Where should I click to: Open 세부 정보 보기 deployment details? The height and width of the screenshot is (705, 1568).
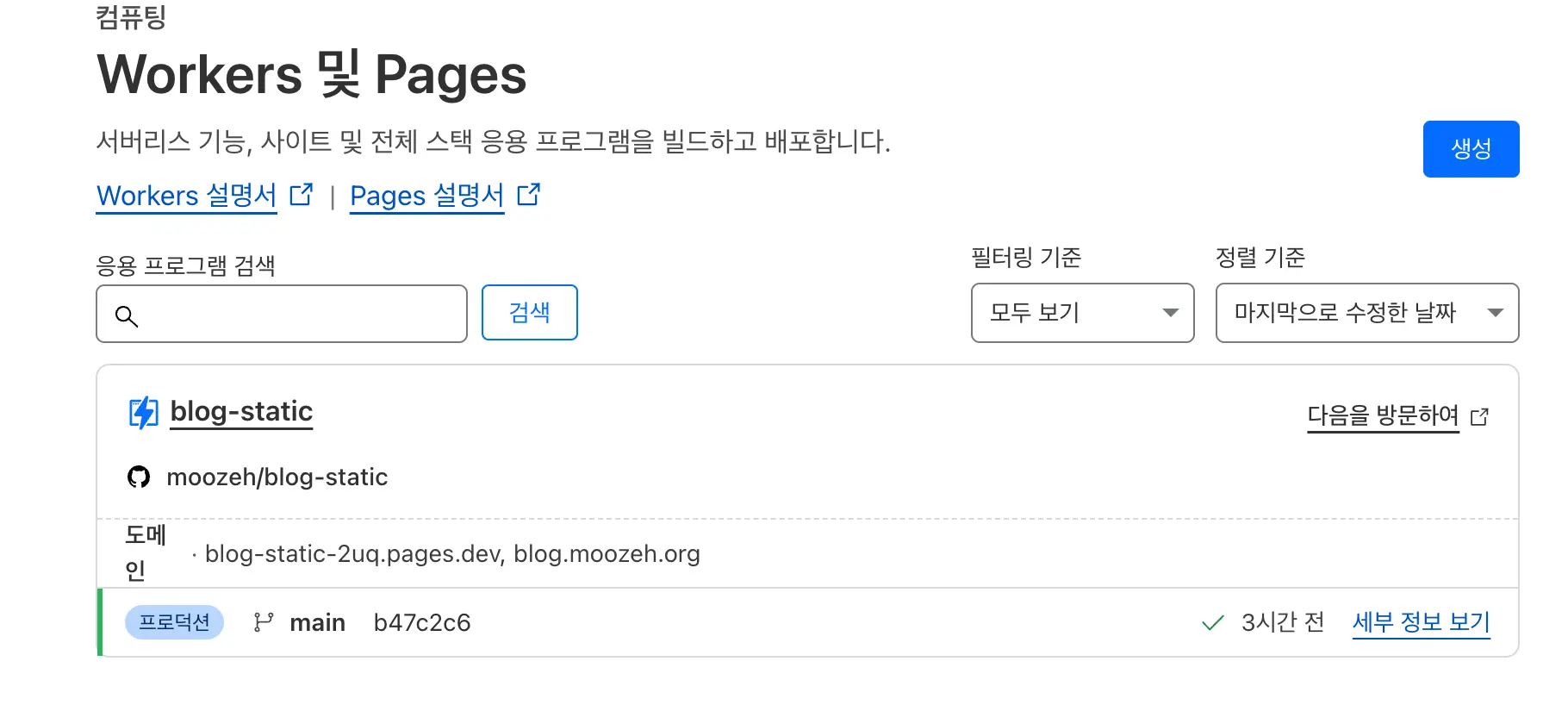point(1421,622)
